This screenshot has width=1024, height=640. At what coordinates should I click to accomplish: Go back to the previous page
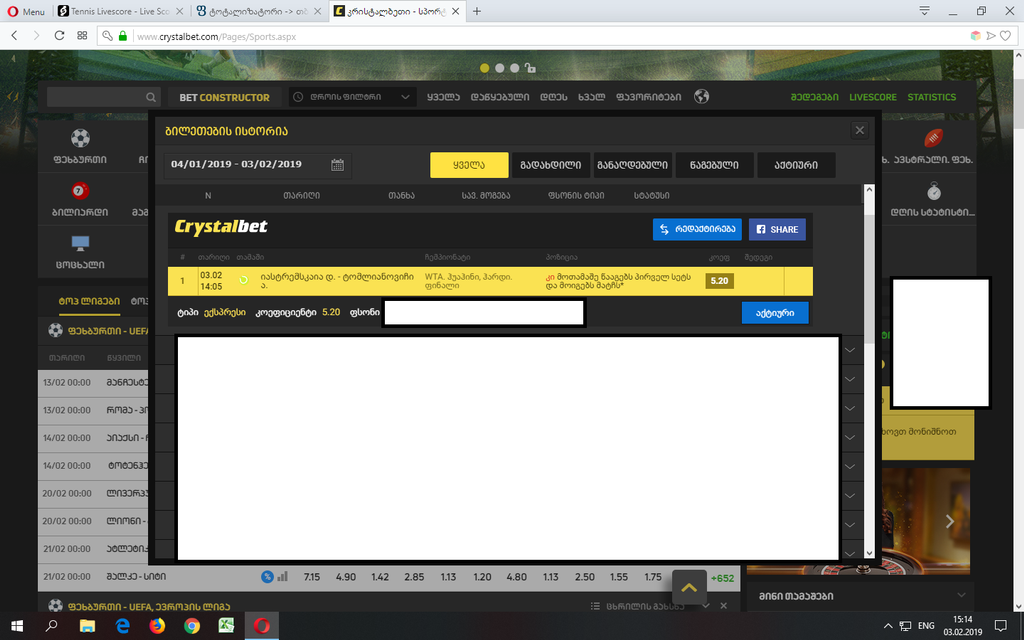click(14, 36)
